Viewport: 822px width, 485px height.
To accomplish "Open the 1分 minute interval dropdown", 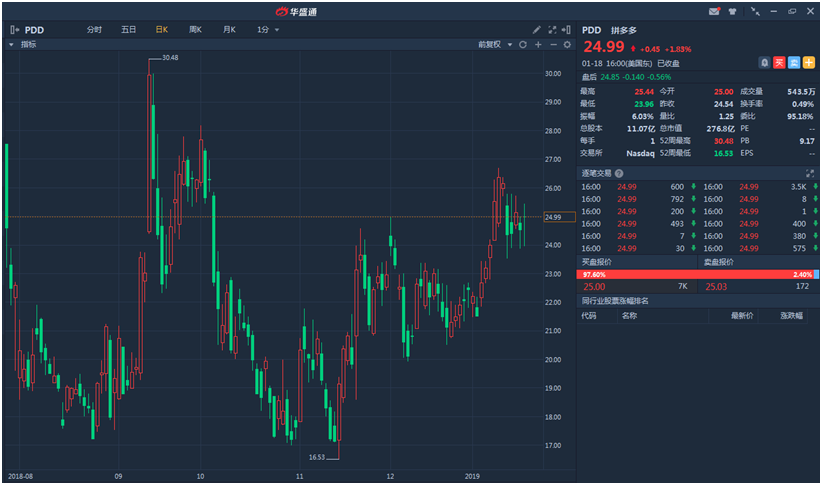I will point(268,30).
